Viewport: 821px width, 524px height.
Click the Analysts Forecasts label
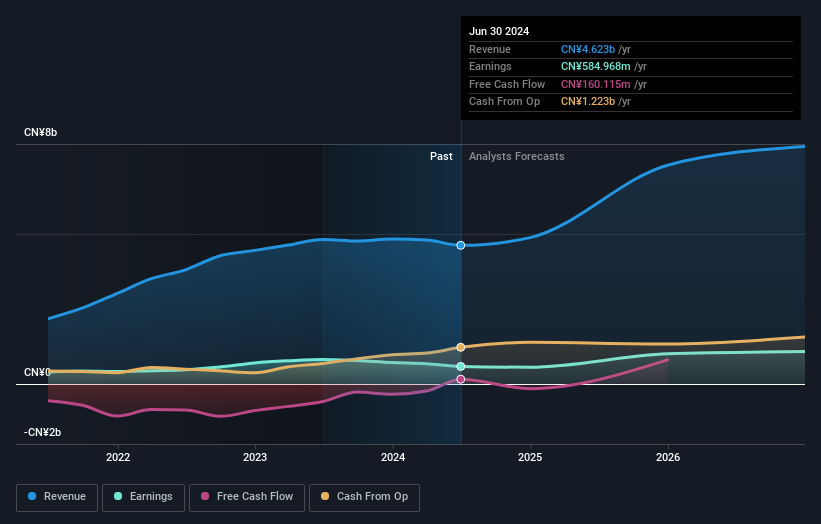[517, 156]
